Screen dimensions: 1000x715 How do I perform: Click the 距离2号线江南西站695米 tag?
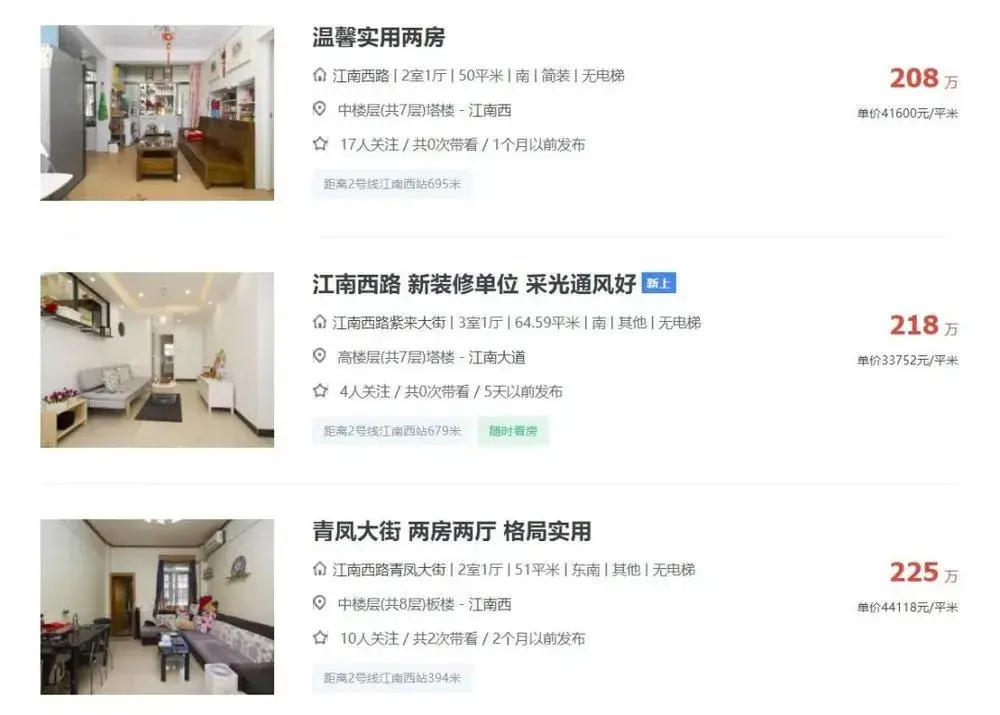(392, 184)
